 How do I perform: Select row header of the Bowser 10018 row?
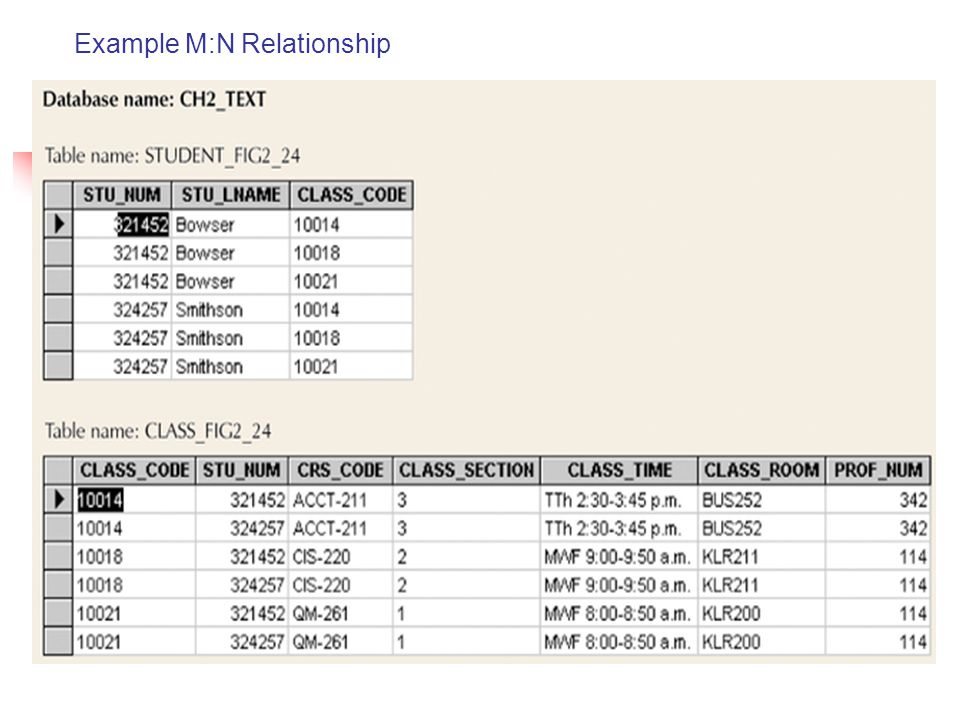tap(59, 252)
